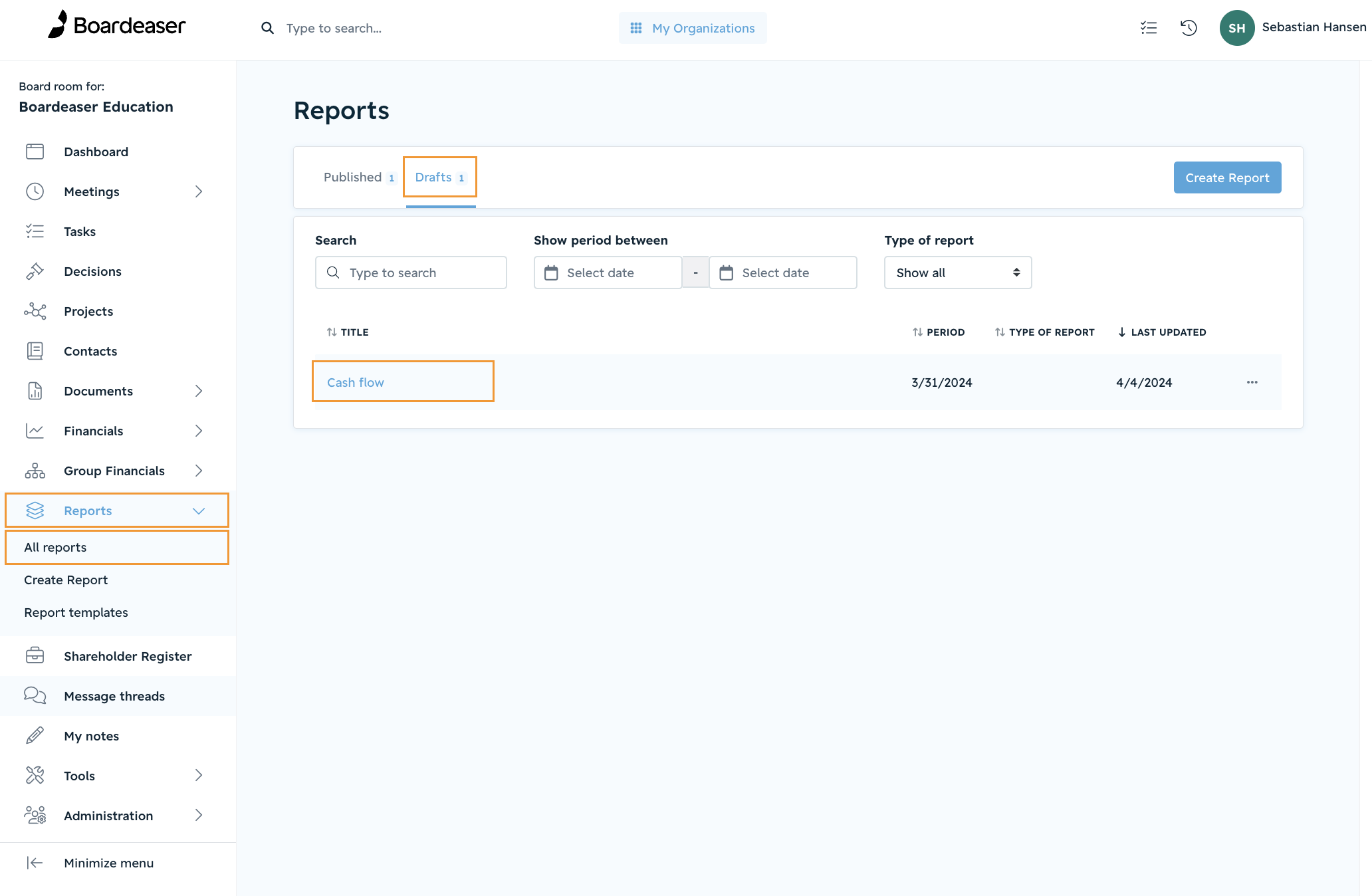This screenshot has height=896, width=1372.
Task: Click the Projects network icon
Action: click(35, 311)
